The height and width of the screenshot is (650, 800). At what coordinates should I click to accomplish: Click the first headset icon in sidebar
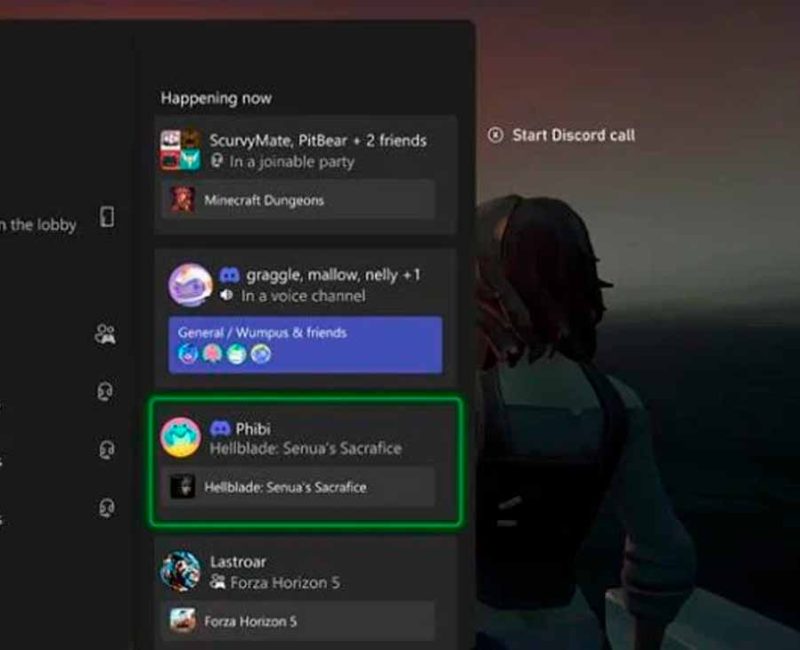[105, 391]
